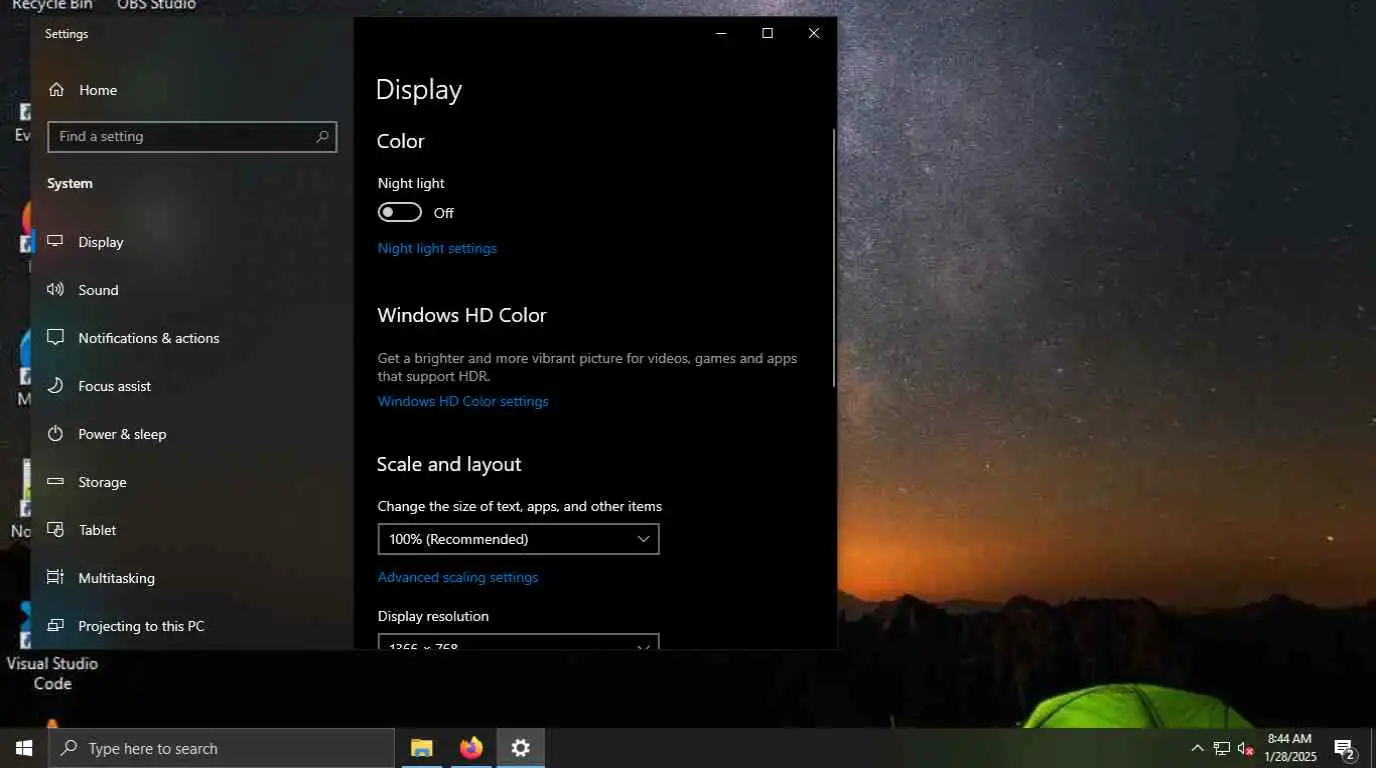
Task: Open the notification Action Center
Action: click(x=1345, y=749)
